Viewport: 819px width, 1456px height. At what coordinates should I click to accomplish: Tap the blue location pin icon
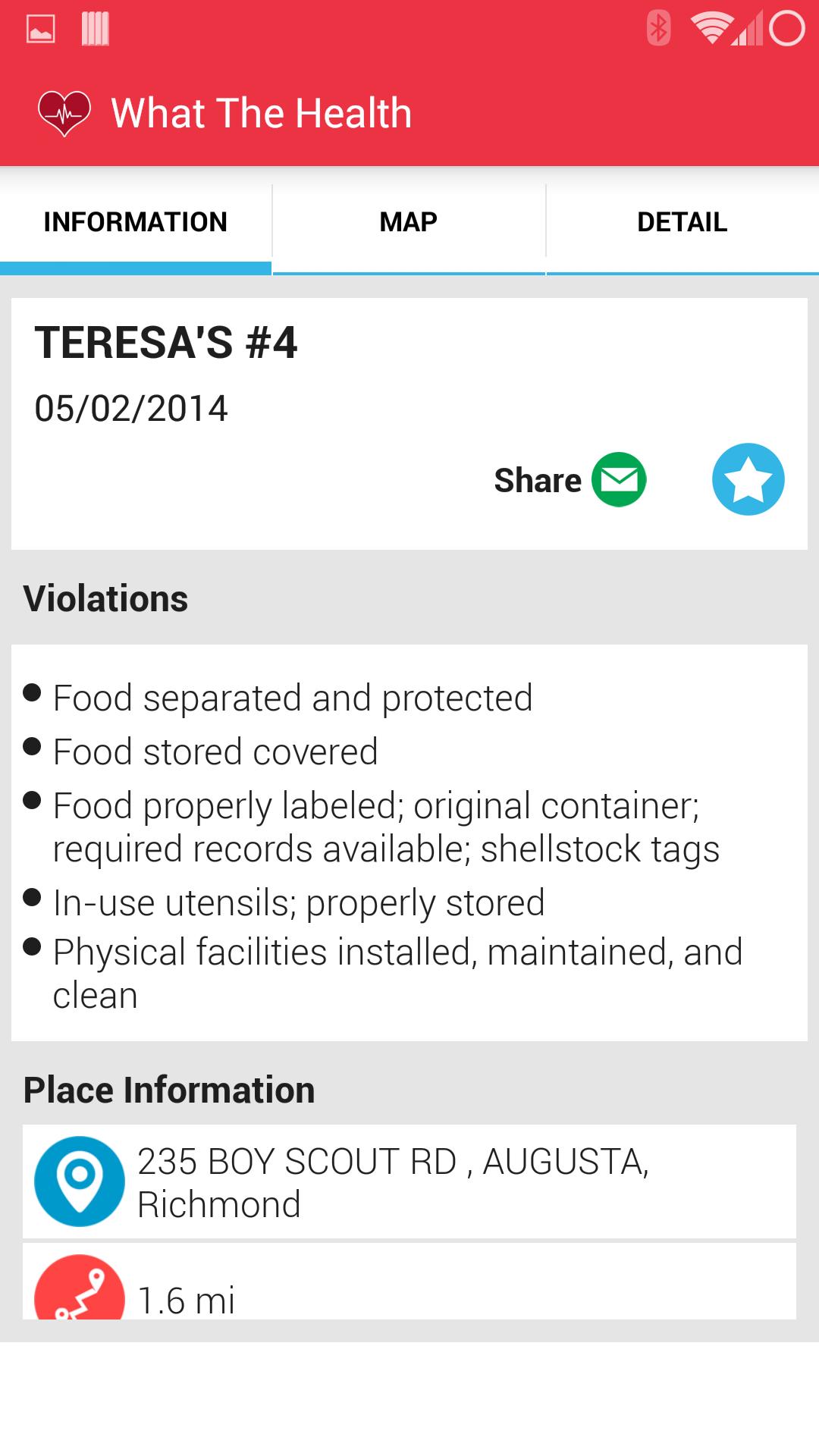coord(80,1181)
